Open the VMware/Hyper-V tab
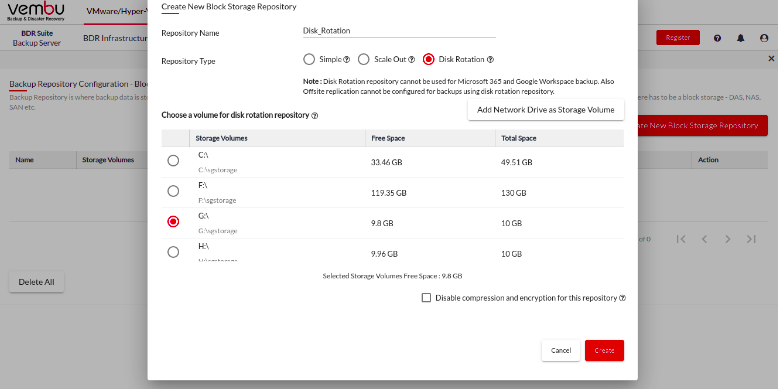Screen dimensions: 778x389 click(x=116, y=11)
